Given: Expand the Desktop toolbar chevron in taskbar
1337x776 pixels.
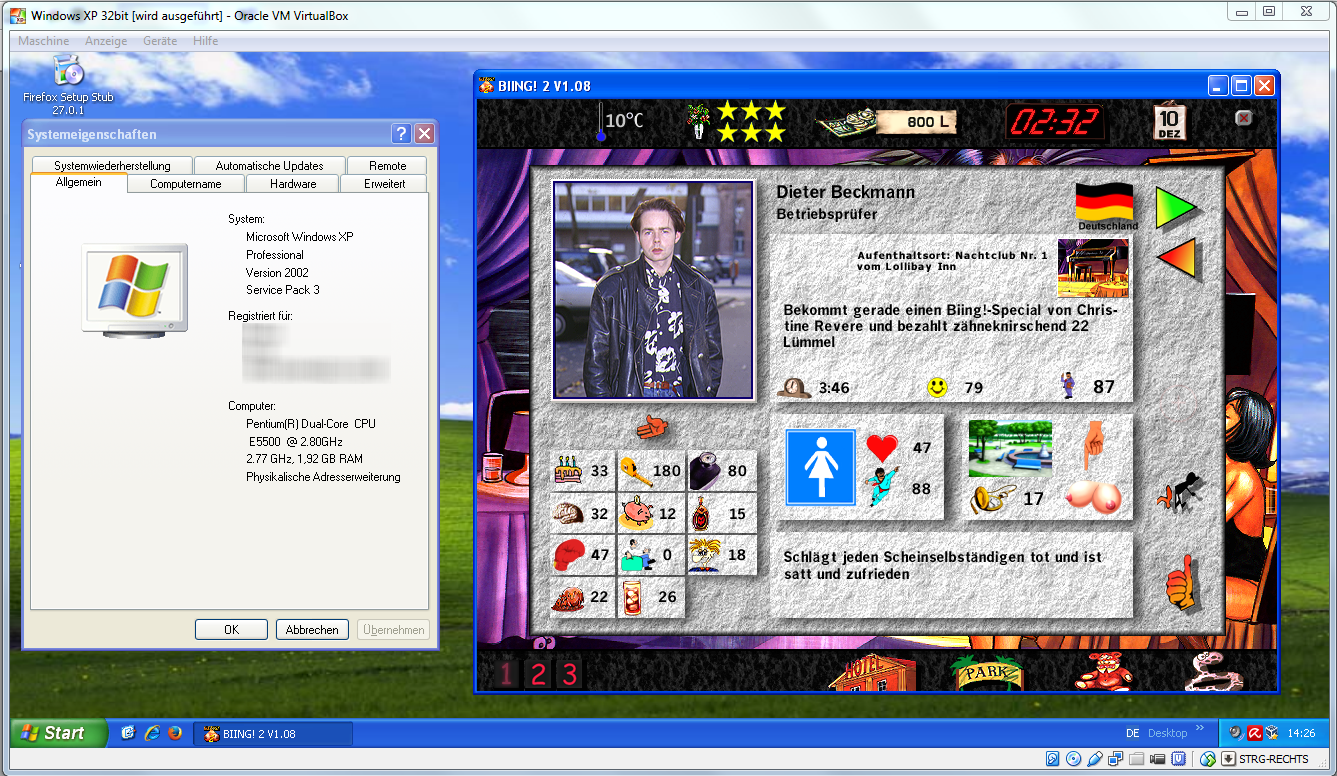Looking at the screenshot, I should tap(1200, 729).
